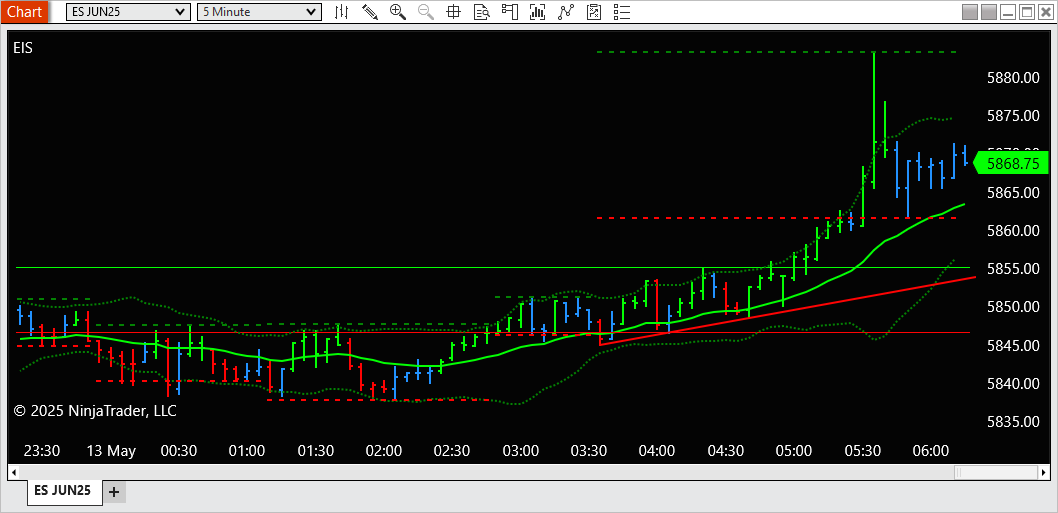Open the Strategies dialog
1058x513 pixels.
594,11
